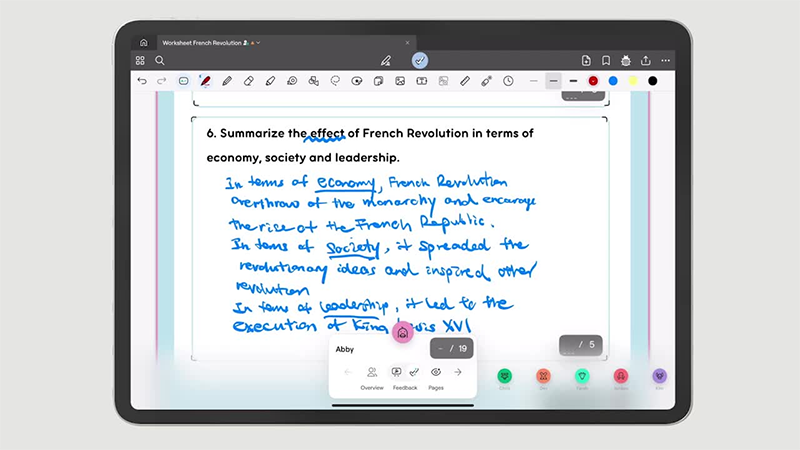
Task: Select the sticky note tool icon
Action: point(379,81)
